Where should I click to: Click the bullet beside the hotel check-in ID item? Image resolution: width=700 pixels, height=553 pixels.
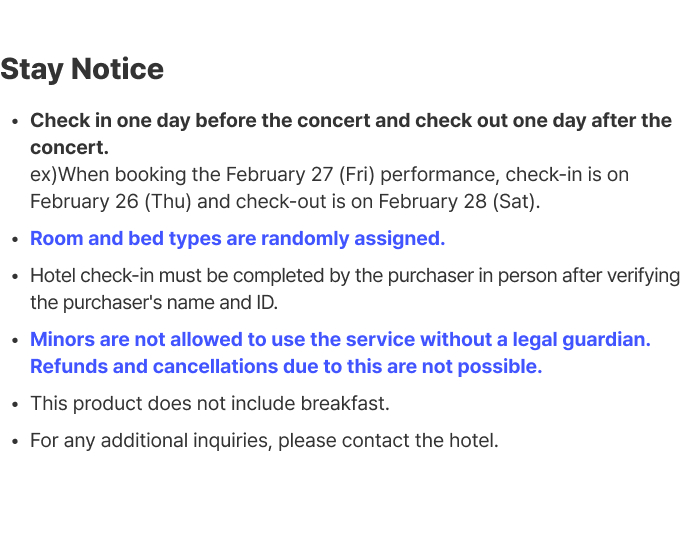15,277
